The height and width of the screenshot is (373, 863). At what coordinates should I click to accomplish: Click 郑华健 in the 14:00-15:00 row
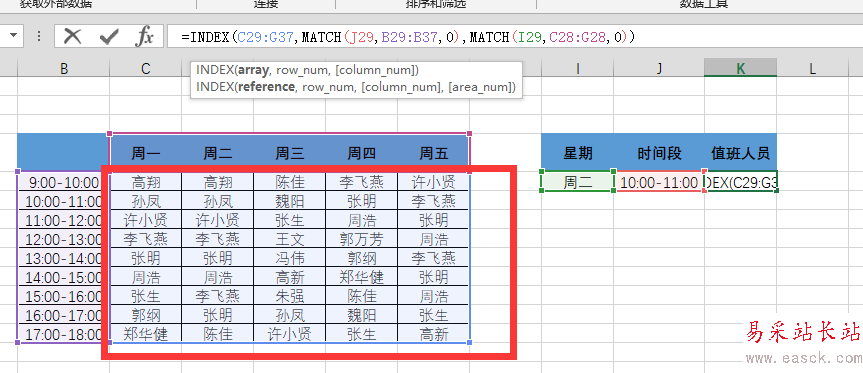[362, 277]
